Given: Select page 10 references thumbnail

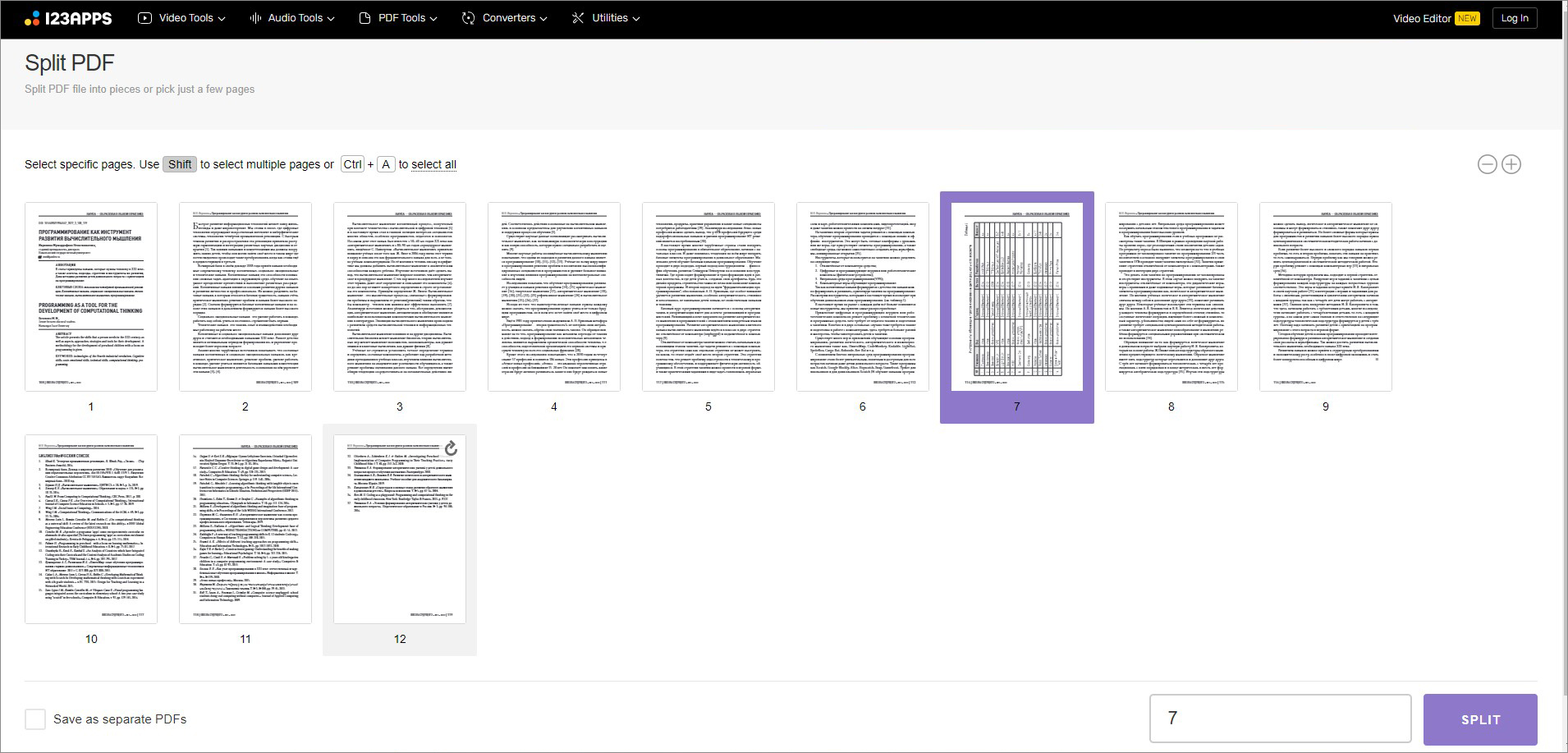Looking at the screenshot, I should pyautogui.click(x=91, y=530).
